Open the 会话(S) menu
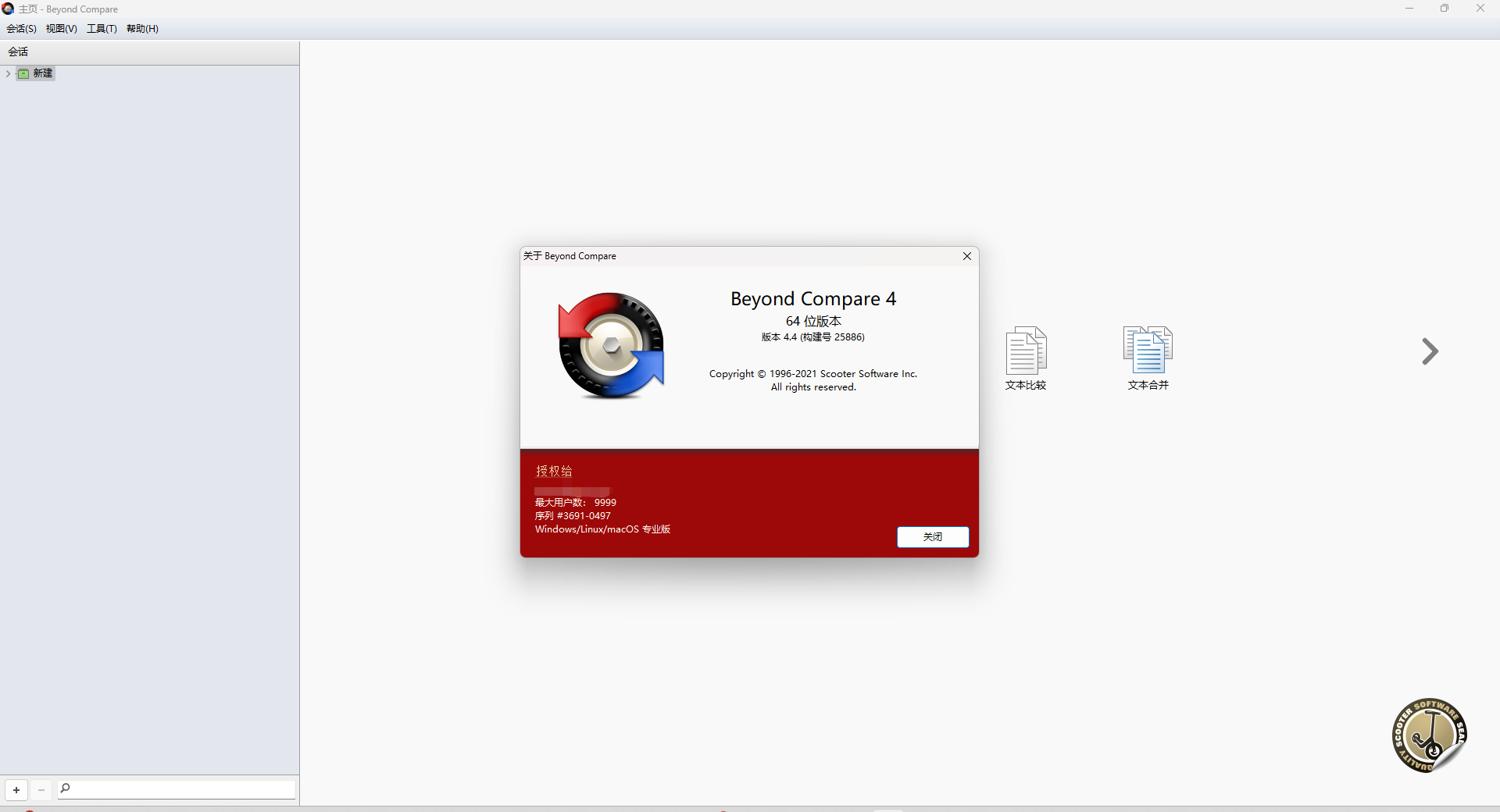 [x=21, y=29]
